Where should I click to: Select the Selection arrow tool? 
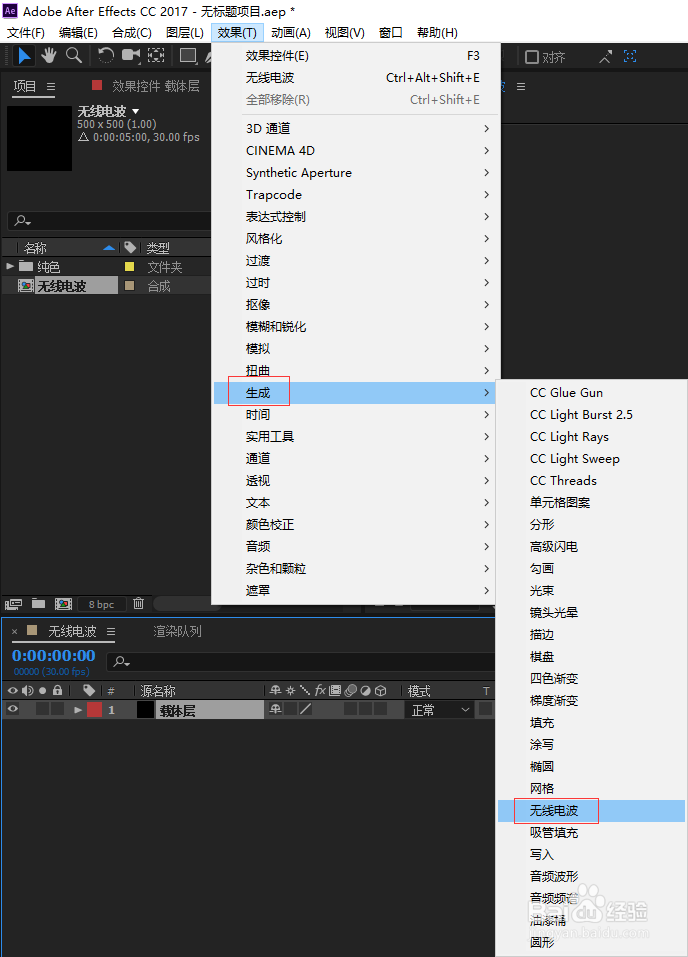(x=24, y=56)
